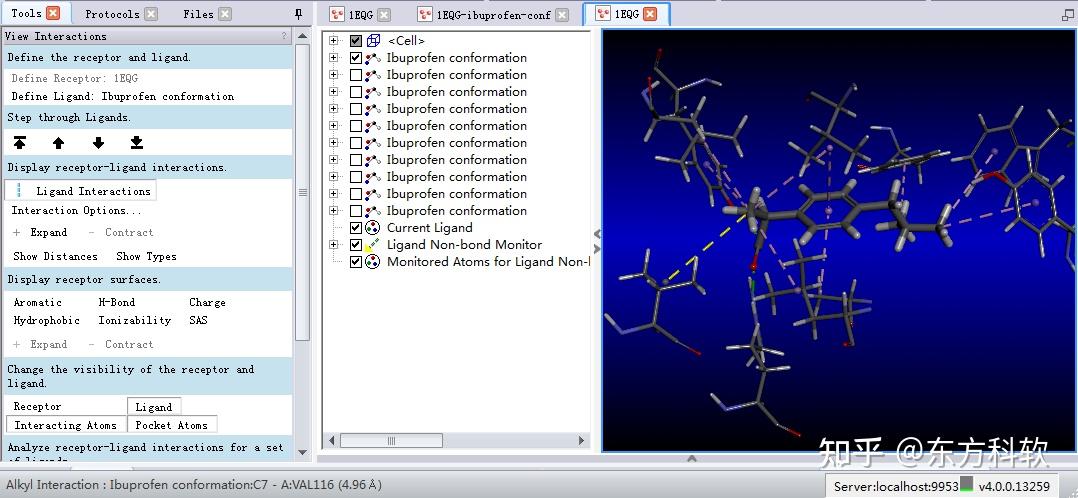Click Show Distances
The height and width of the screenshot is (498, 1078).
pyautogui.click(x=56, y=257)
